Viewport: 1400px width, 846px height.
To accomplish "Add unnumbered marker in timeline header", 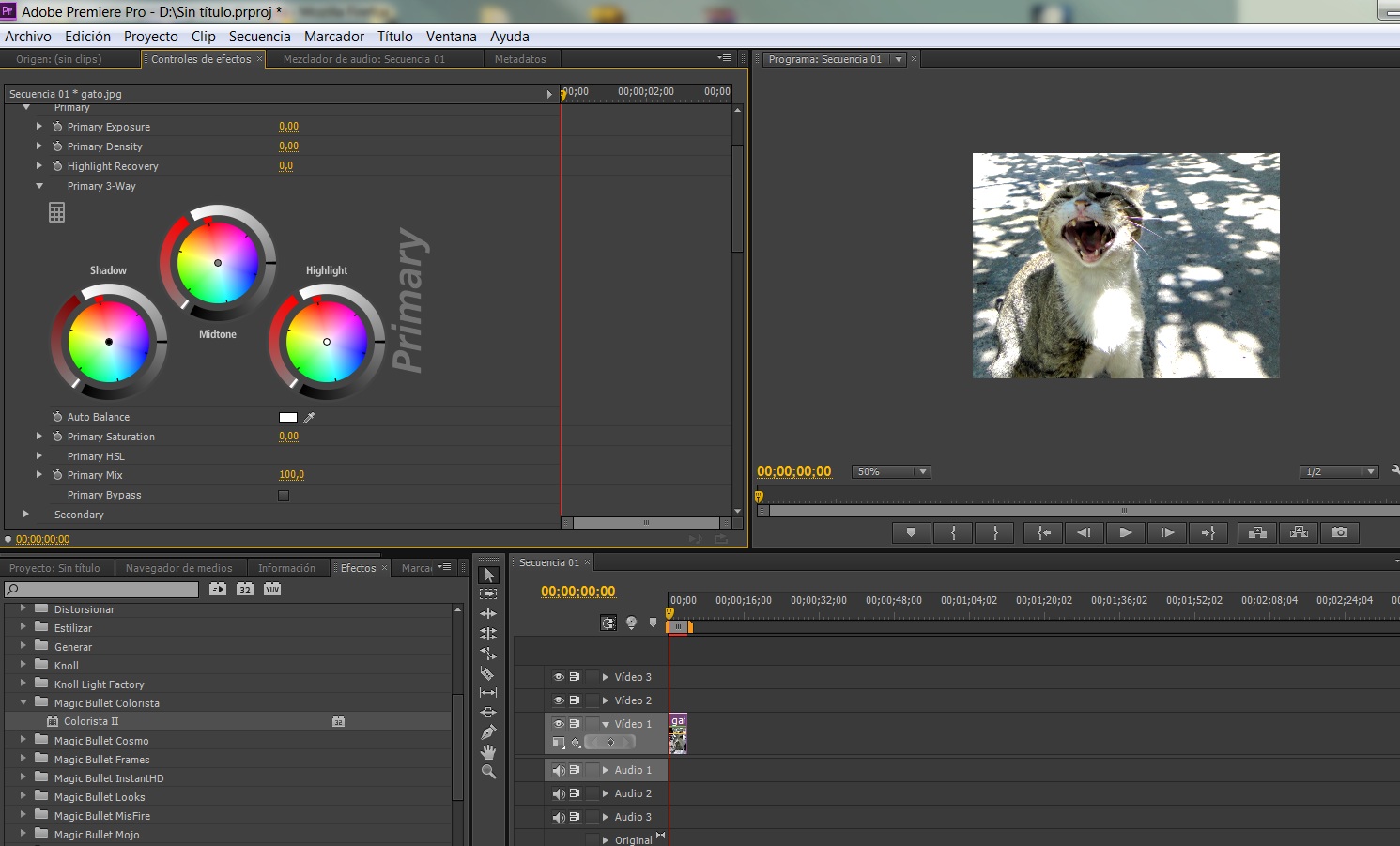I will point(654,623).
